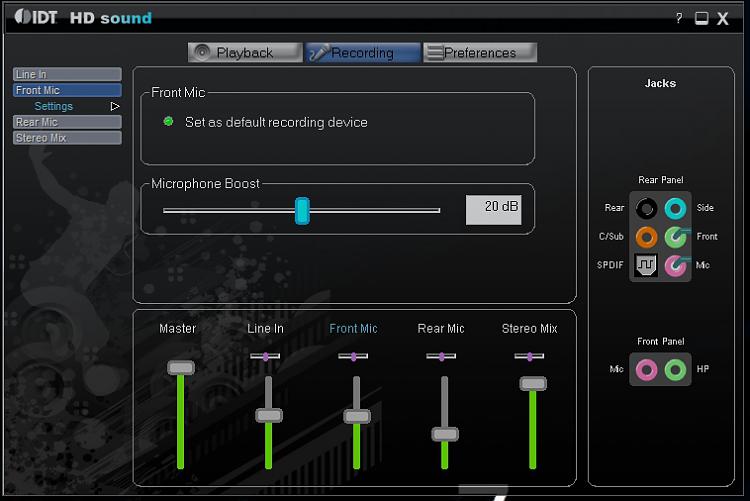Click the Line In mixer channel label
Screen dimensions: 750x501
tap(265, 329)
